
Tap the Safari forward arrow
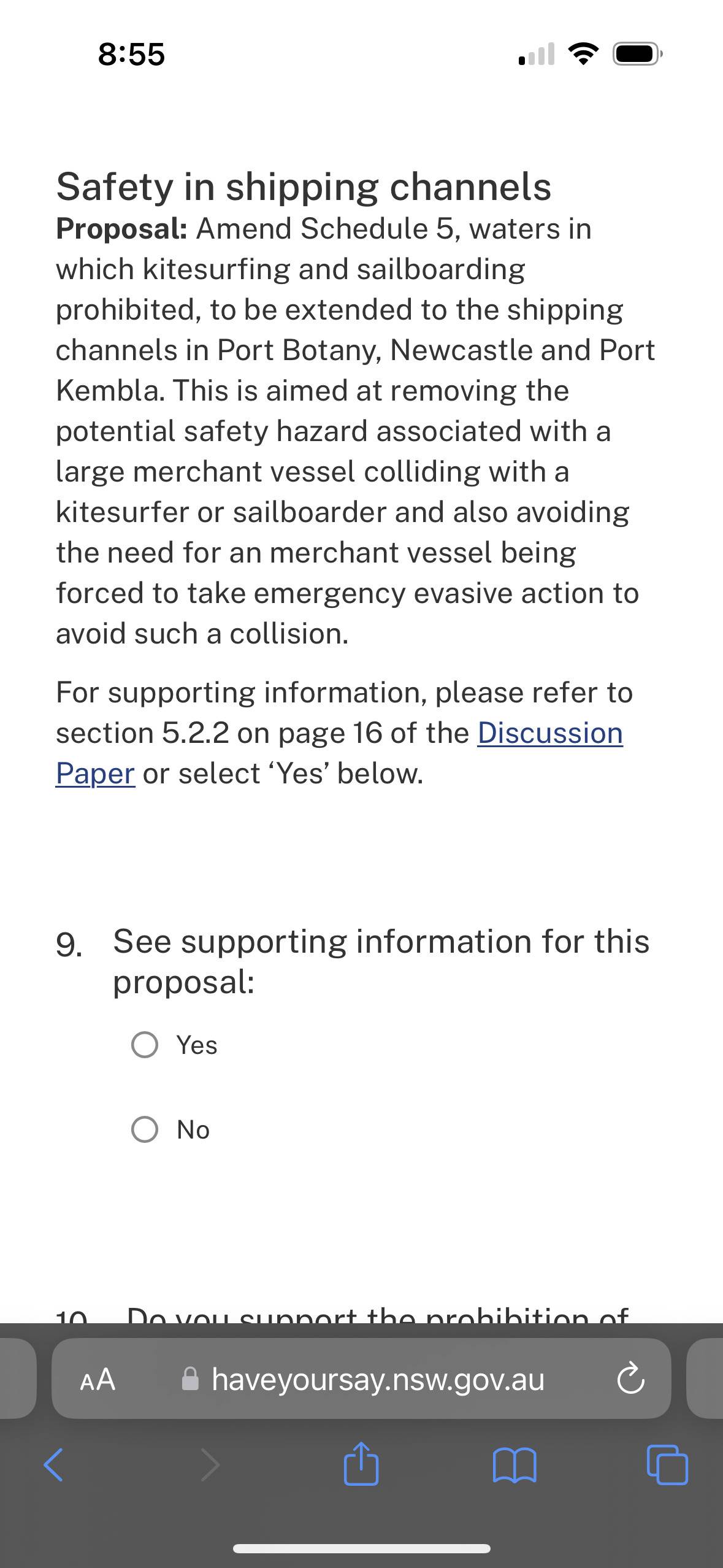(210, 1464)
